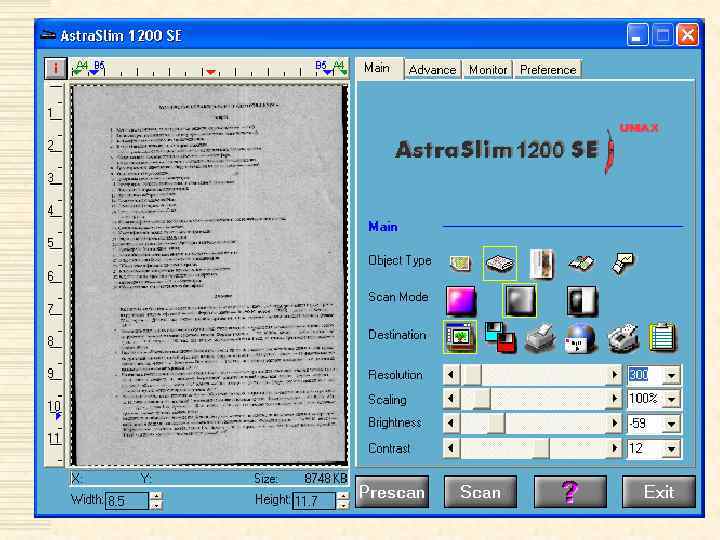This screenshot has width=720, height=540.
Task: Switch to the Main tab
Action: (x=377, y=68)
